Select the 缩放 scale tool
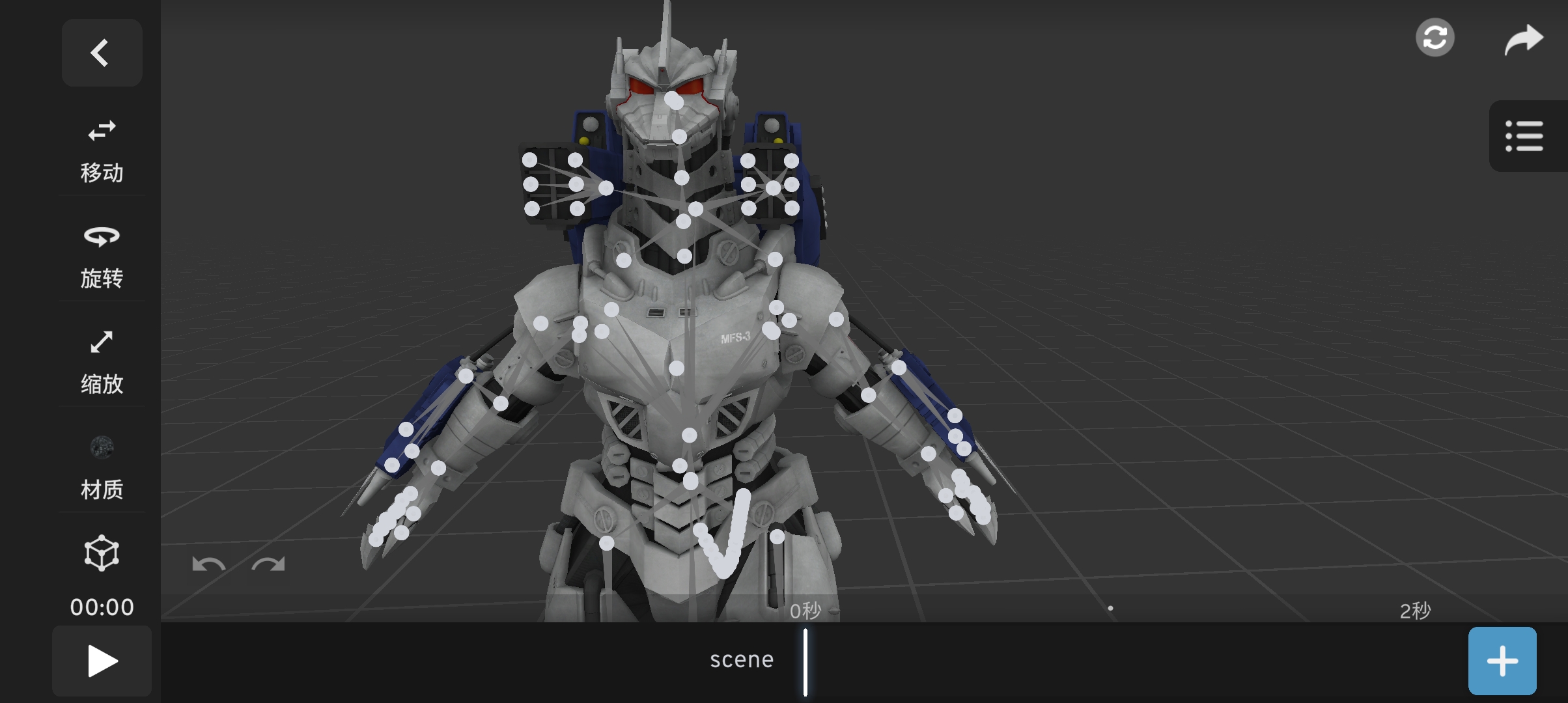The width and height of the screenshot is (1568, 703). coord(102,361)
